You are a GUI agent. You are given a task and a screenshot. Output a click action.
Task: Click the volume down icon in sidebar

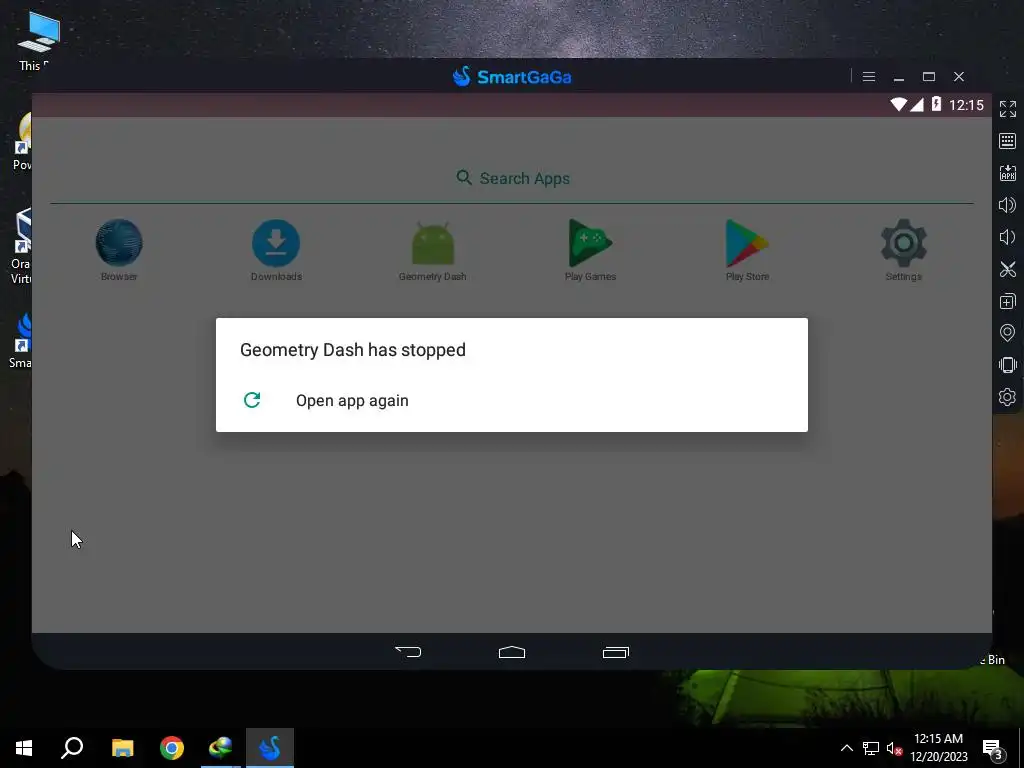coord(1008,237)
